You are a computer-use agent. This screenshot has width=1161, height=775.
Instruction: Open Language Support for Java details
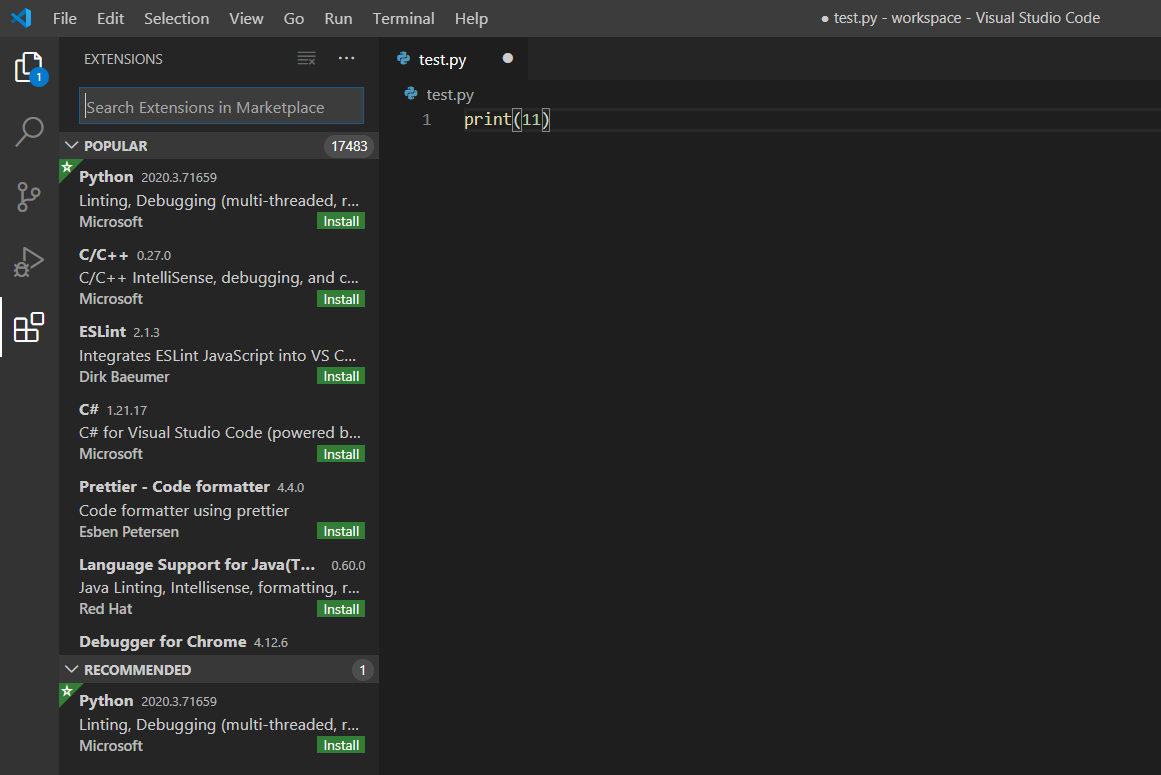[x=219, y=586]
